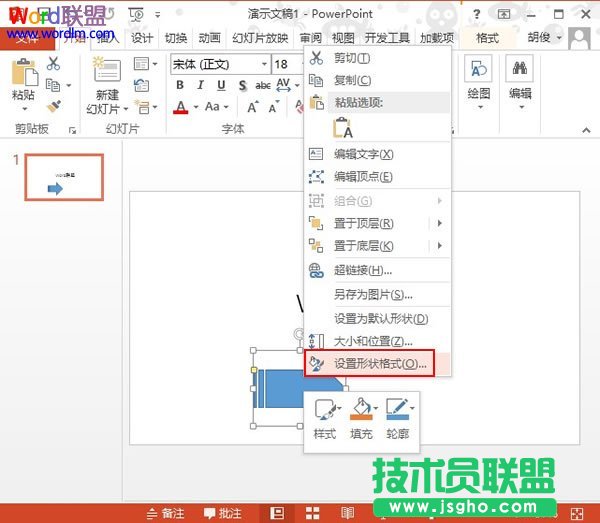Open the Drawing (绘图) group button
600x523 pixels.
point(479,81)
